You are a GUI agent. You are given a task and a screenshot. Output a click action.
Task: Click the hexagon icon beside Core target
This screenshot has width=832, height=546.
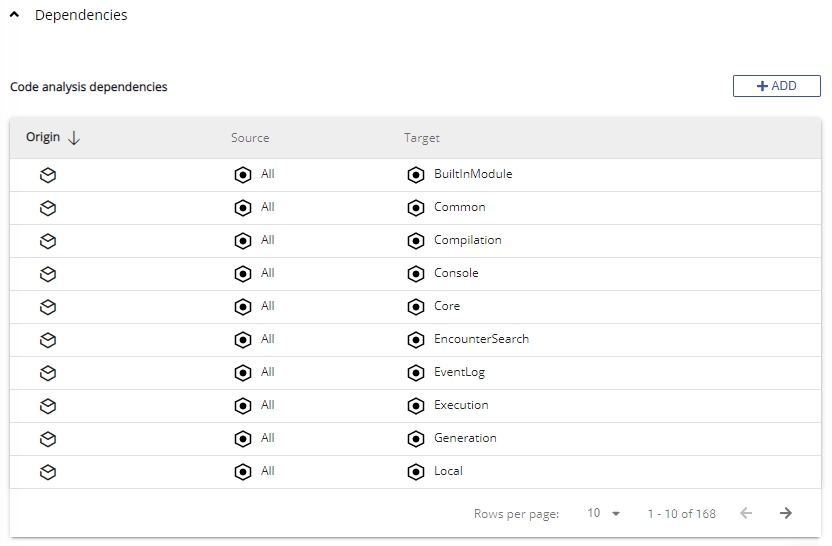[416, 307]
